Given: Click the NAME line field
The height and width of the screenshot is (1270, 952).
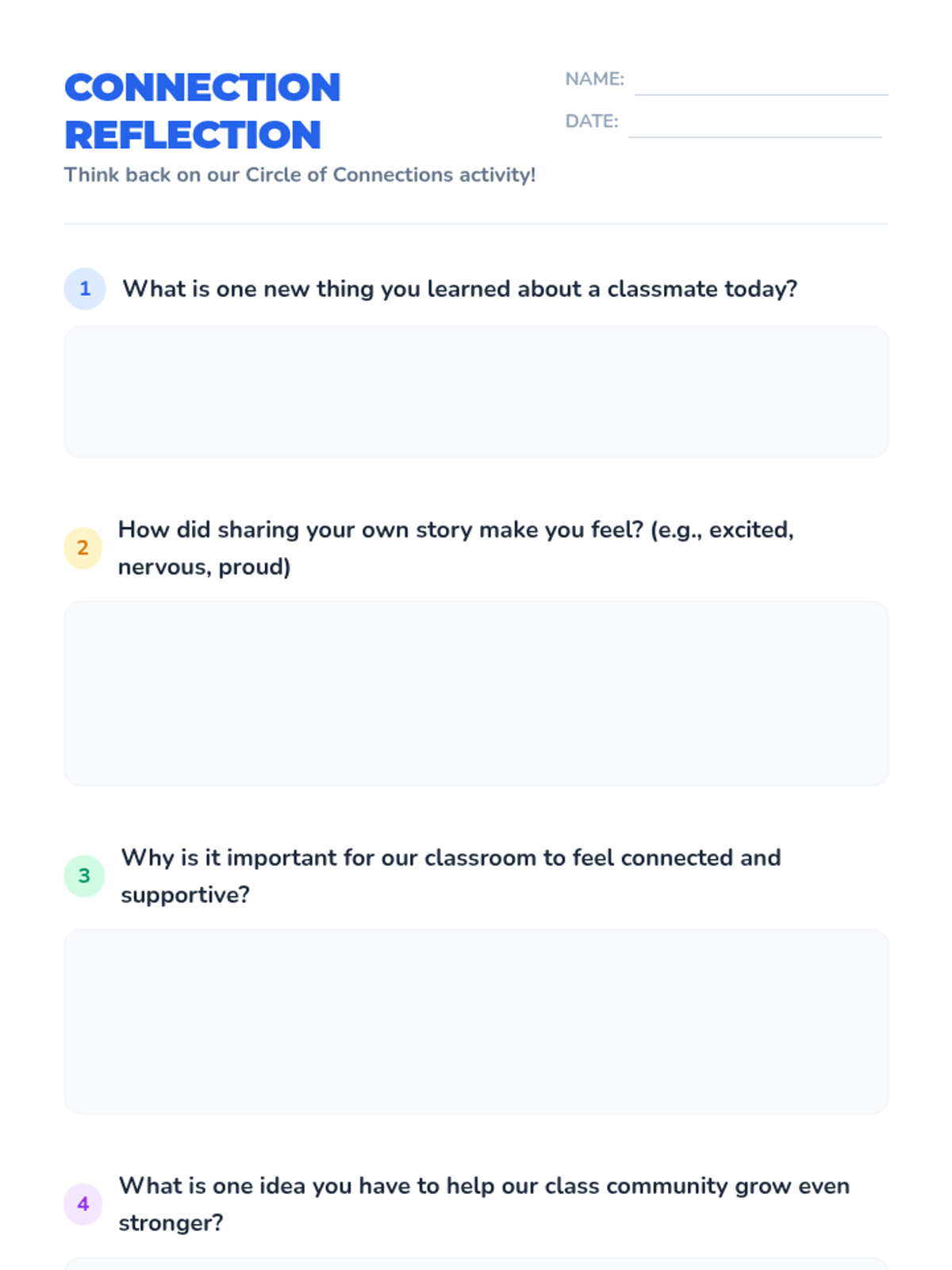Looking at the screenshot, I should [x=762, y=86].
